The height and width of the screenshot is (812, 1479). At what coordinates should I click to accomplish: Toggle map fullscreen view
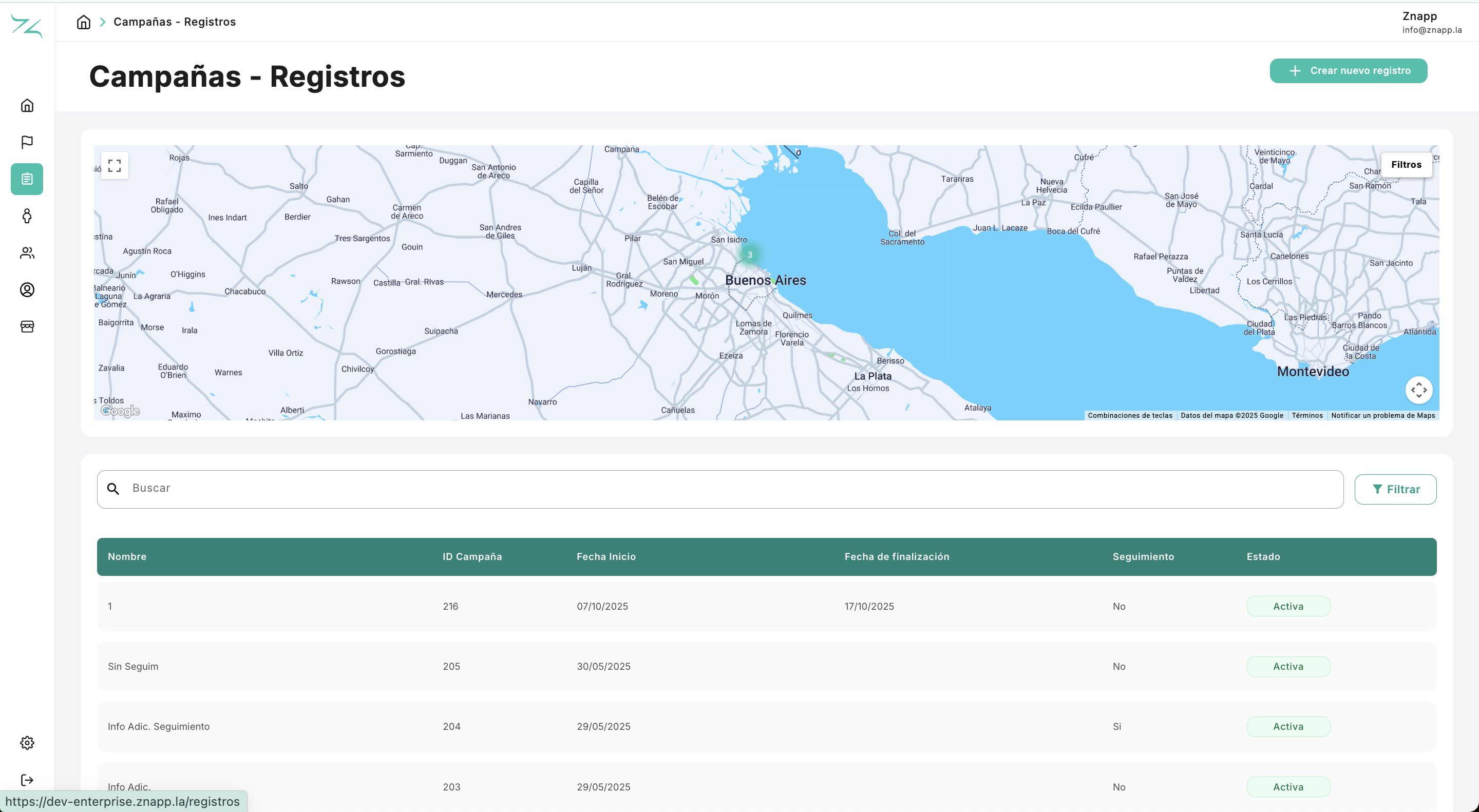(114, 166)
